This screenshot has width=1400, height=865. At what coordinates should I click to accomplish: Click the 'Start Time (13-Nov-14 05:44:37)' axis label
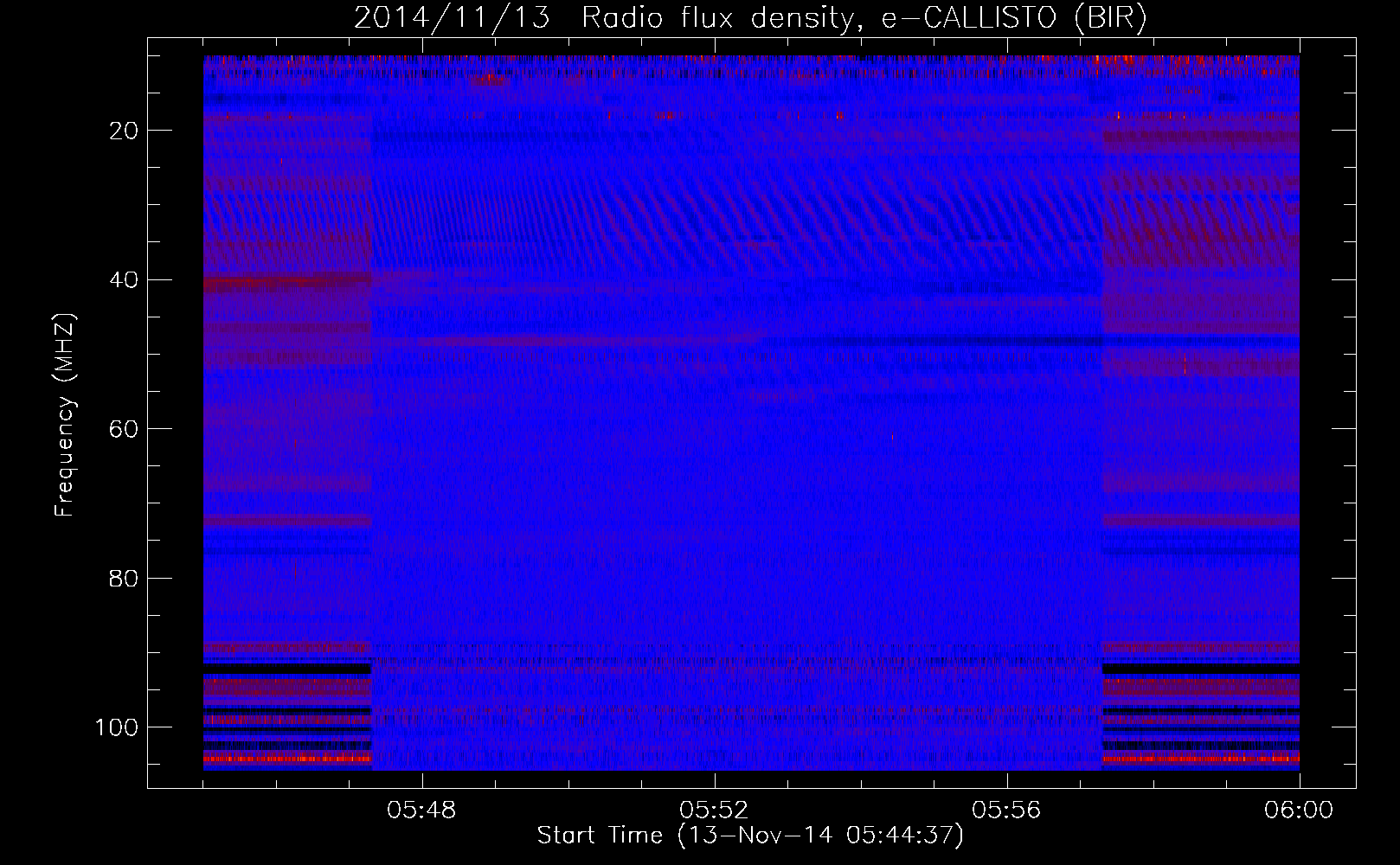click(750, 836)
